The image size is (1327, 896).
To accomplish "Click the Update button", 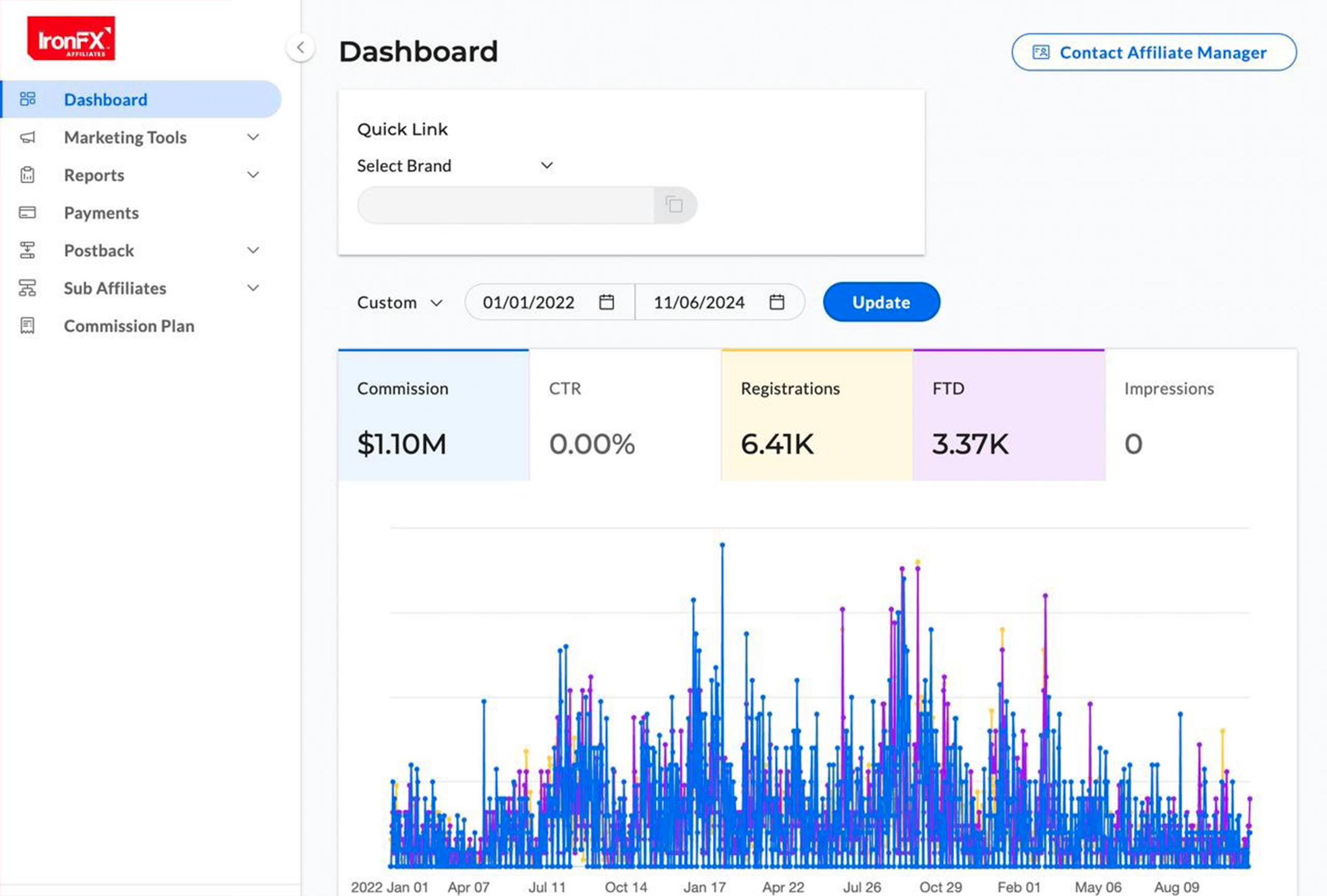I will point(881,302).
